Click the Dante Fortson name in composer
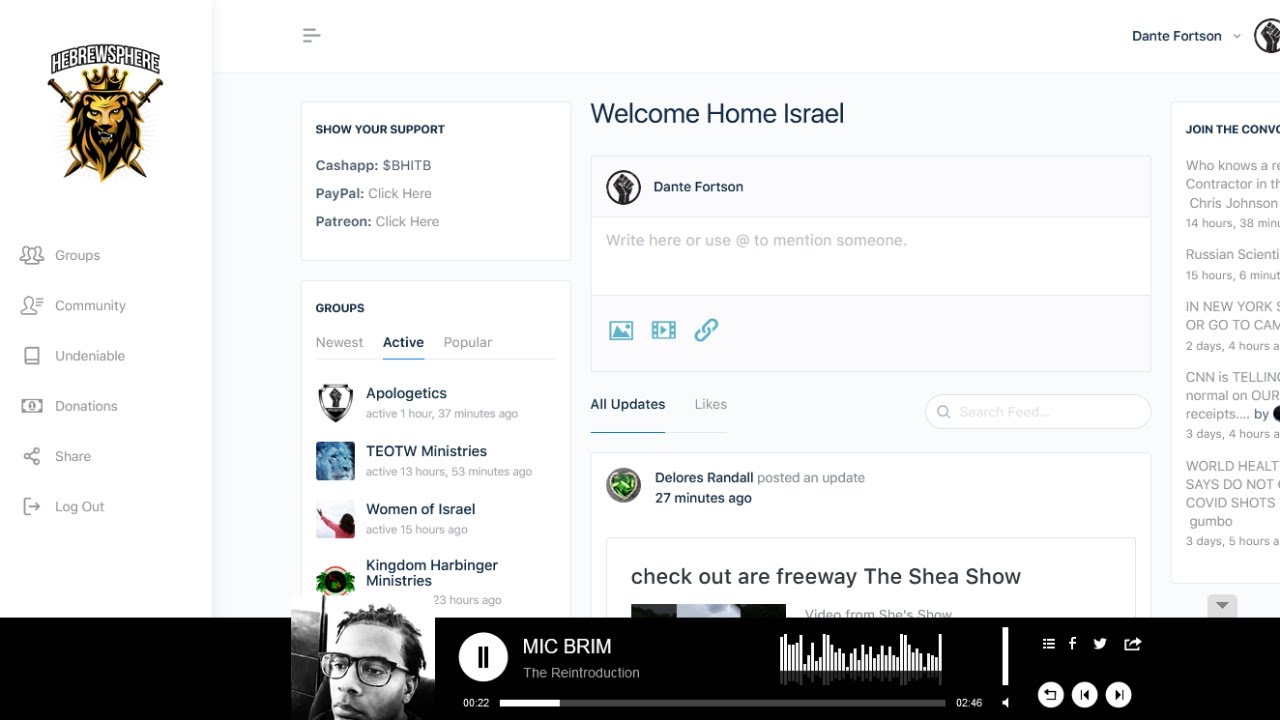 (x=698, y=187)
